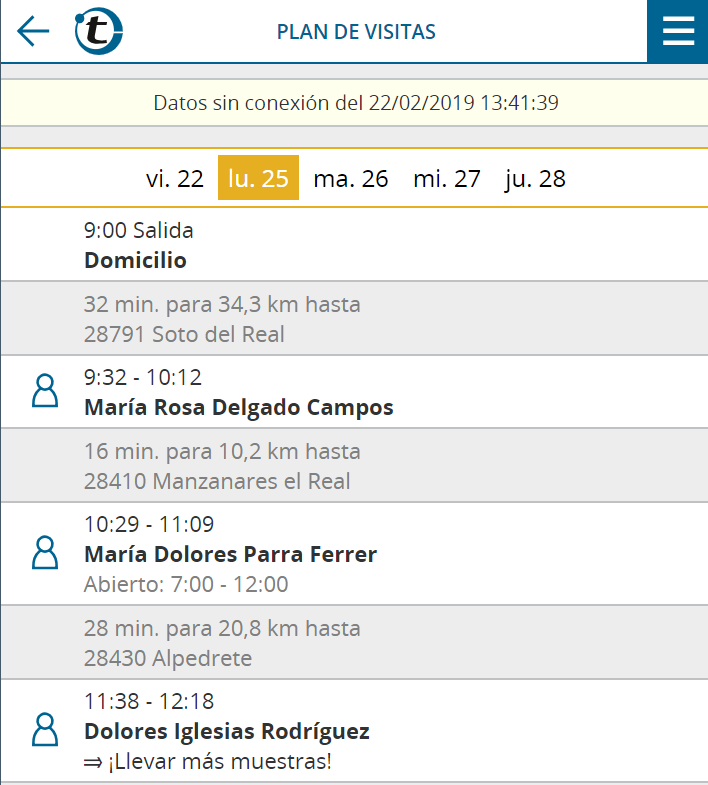The height and width of the screenshot is (785, 708).
Task: Select the vi. 22 day tab
Action: pyautogui.click(x=175, y=178)
